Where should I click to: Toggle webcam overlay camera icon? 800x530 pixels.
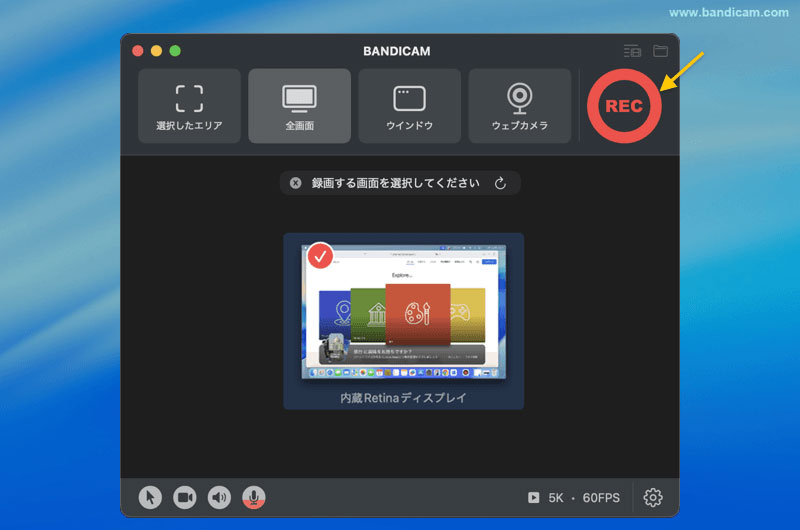tap(185, 497)
